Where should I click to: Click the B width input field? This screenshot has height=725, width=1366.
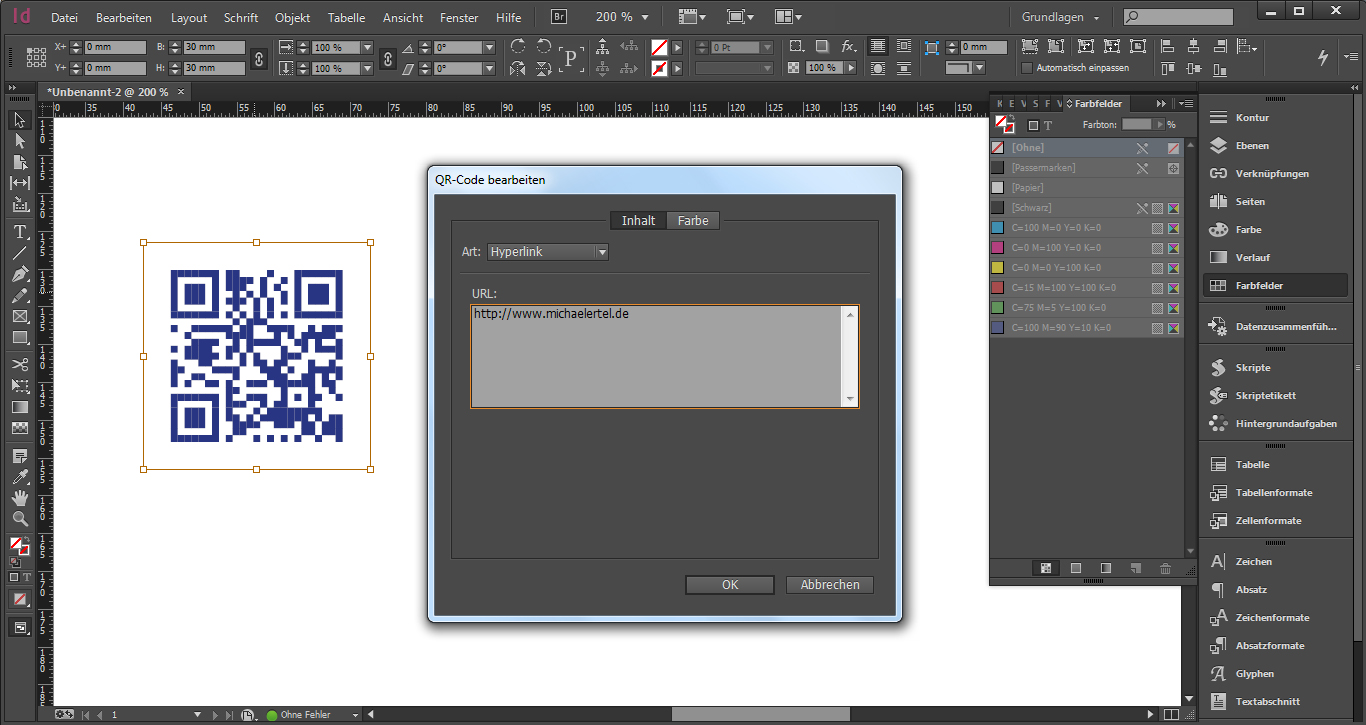click(x=214, y=47)
